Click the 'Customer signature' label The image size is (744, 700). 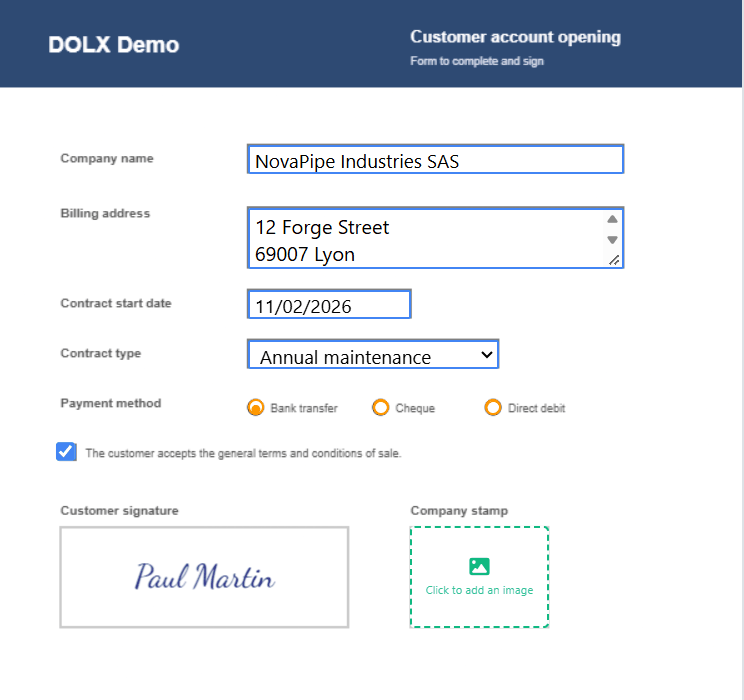point(119,511)
